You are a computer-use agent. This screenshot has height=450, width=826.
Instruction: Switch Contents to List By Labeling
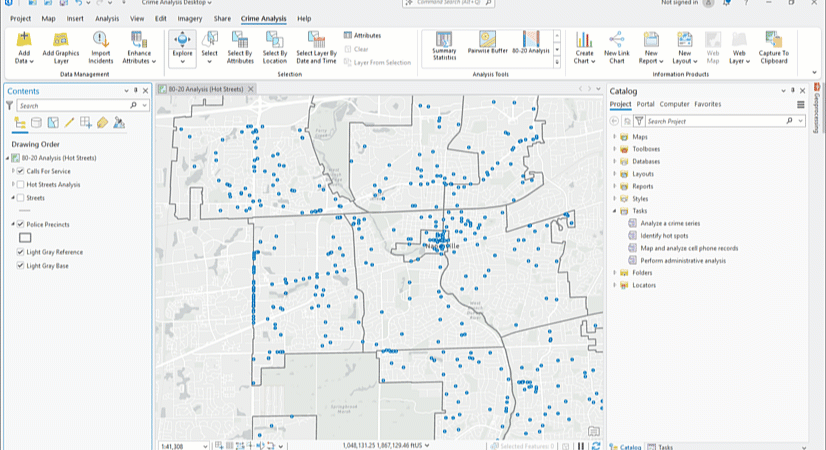(102, 123)
